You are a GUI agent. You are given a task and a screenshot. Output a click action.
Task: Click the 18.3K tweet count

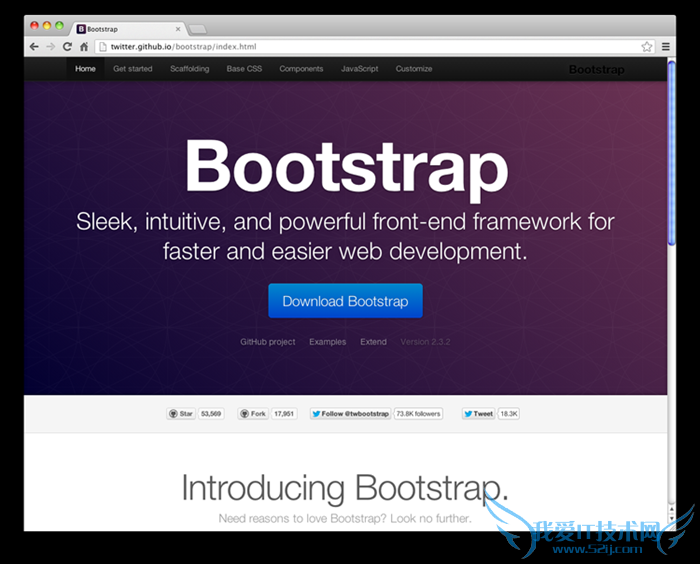point(508,414)
